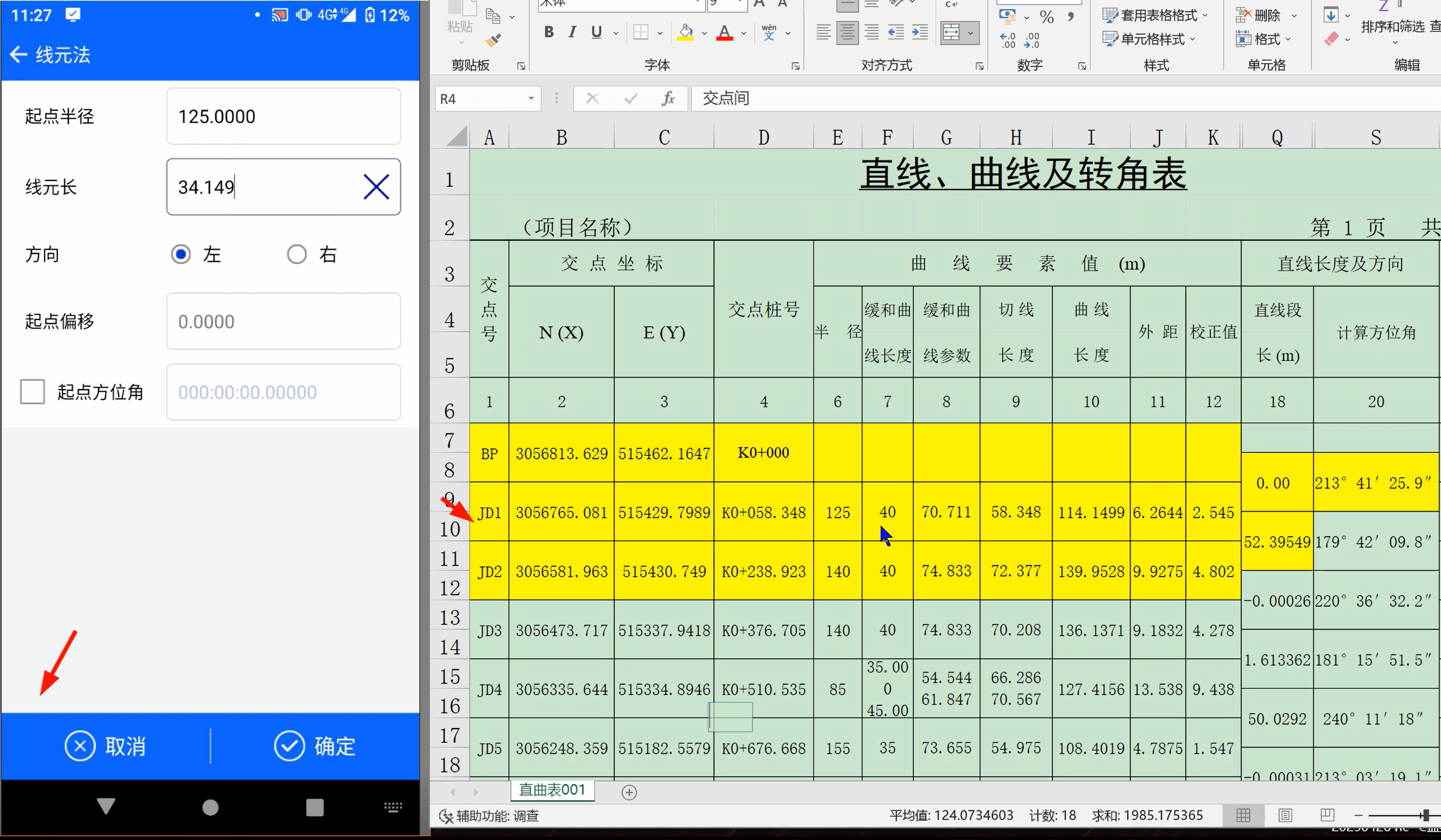Enable the 起点方位角 checkbox
The image size is (1441, 840).
32,392
